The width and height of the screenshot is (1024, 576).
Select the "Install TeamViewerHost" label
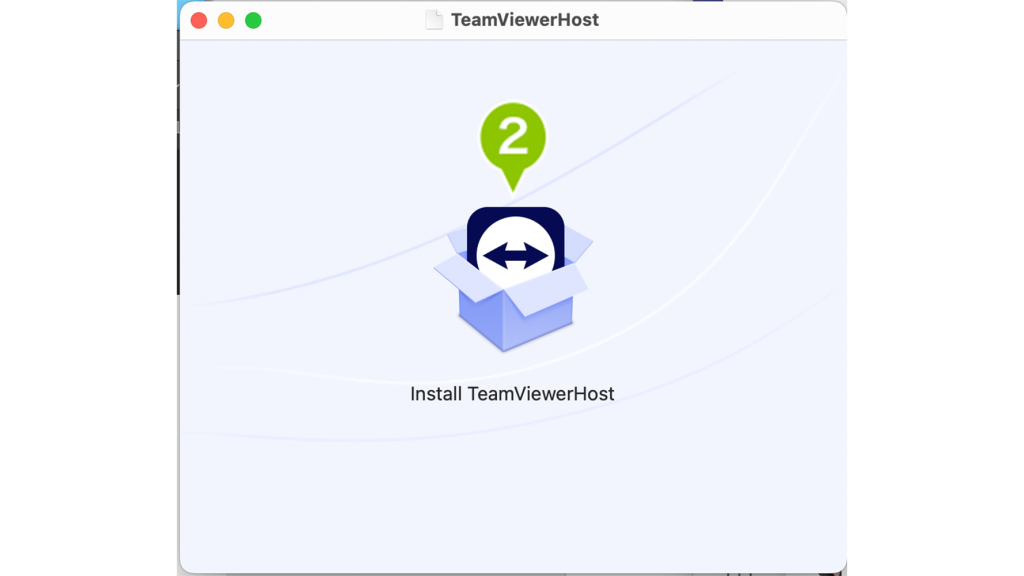tap(512, 394)
